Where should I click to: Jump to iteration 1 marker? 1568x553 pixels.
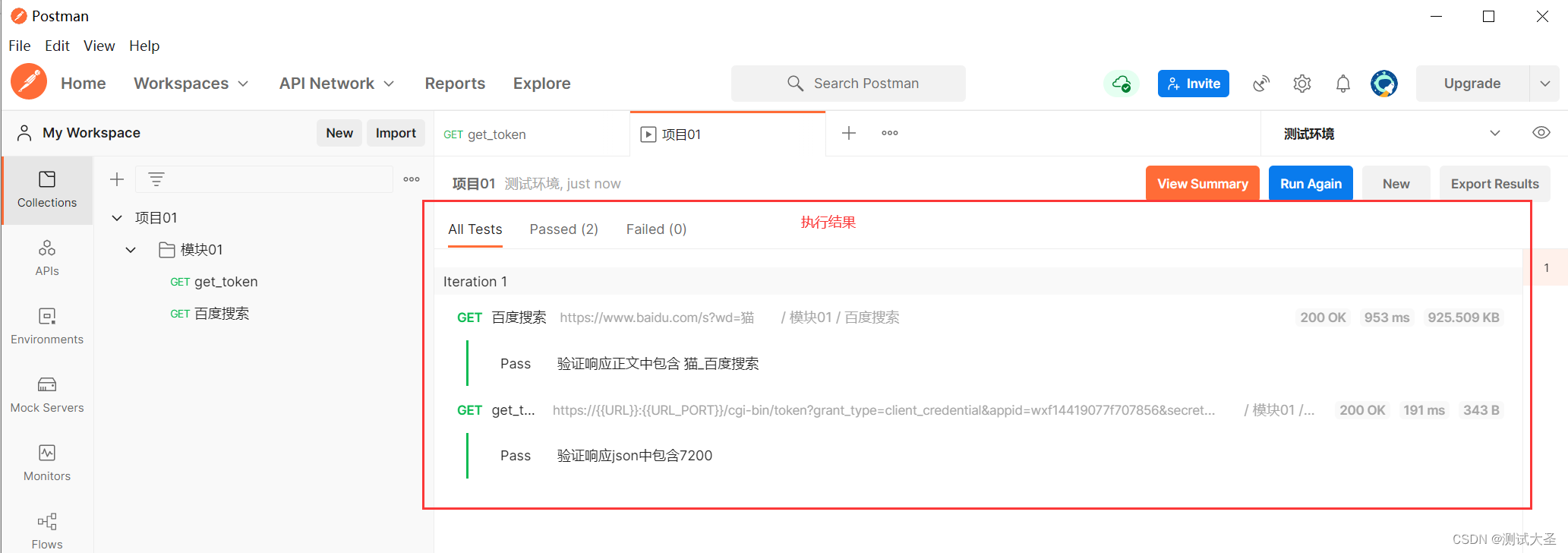coord(1546,267)
